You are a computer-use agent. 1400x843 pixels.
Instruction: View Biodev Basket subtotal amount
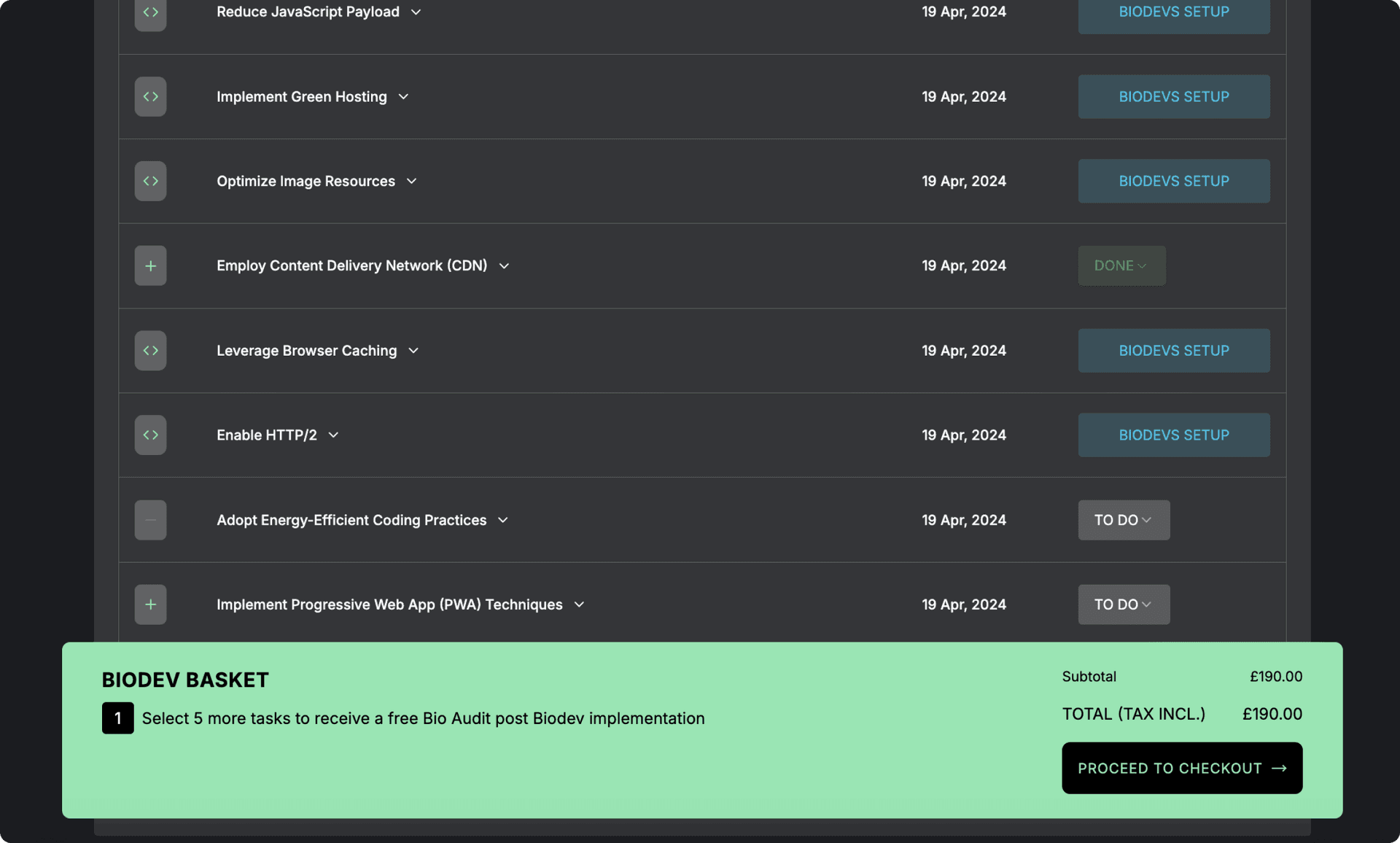[x=1276, y=677]
